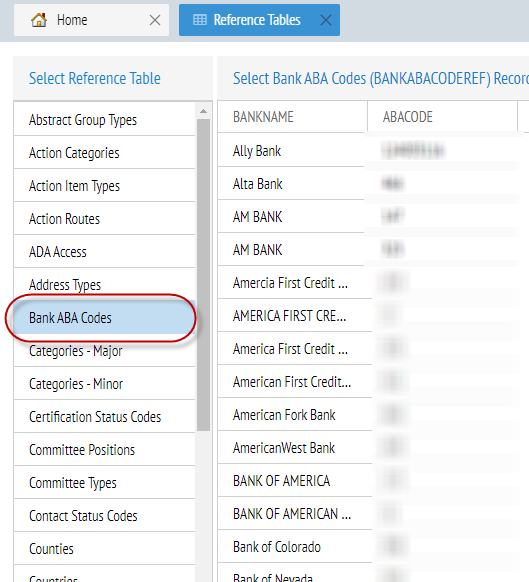The width and height of the screenshot is (529, 582).
Task: Open Action Routes reference table
Action: [x=104, y=219]
